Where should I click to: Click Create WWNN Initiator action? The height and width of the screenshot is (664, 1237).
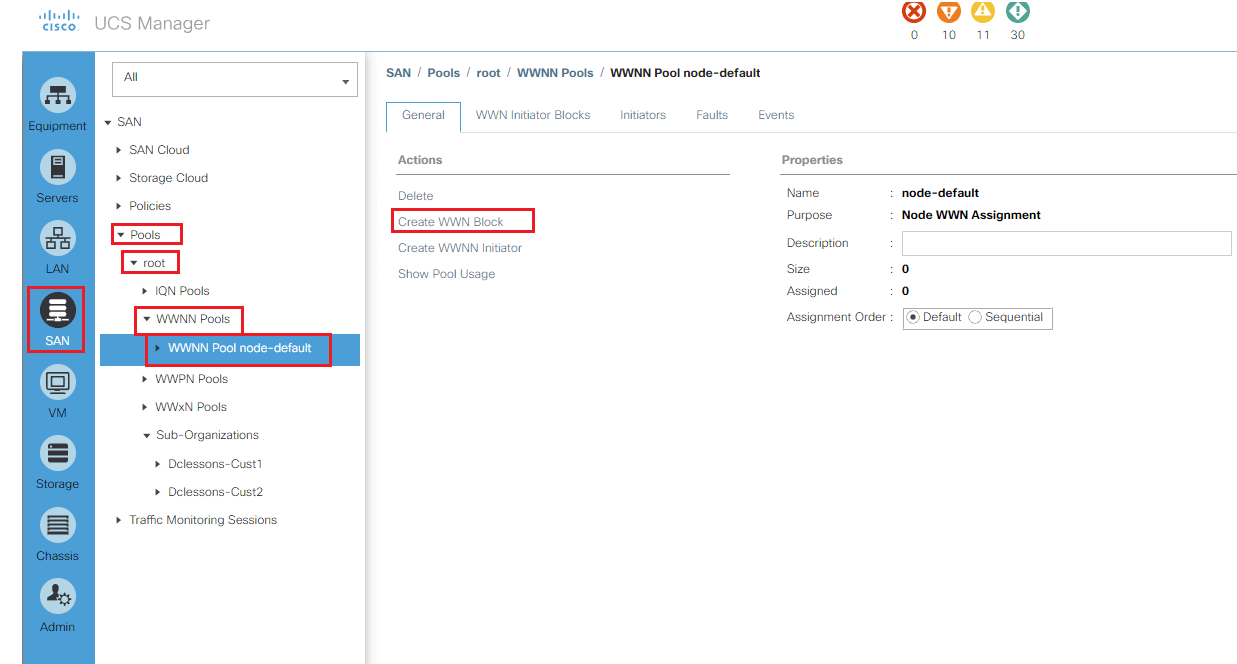coord(460,248)
